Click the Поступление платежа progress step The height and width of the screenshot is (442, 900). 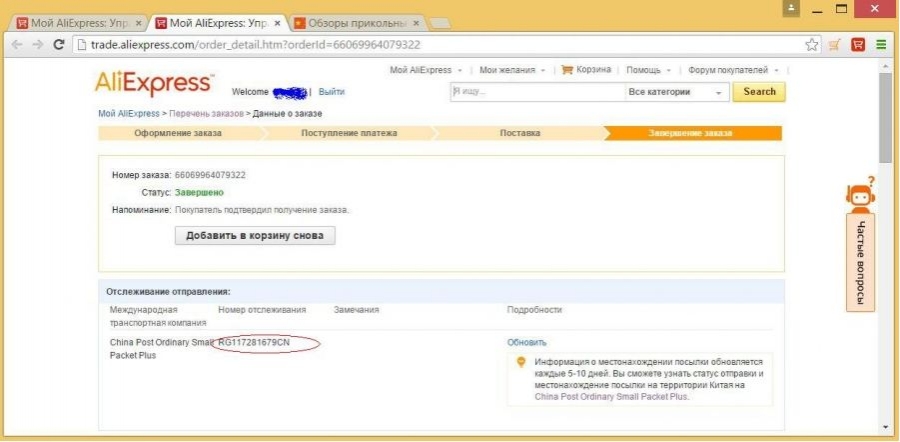349,133
